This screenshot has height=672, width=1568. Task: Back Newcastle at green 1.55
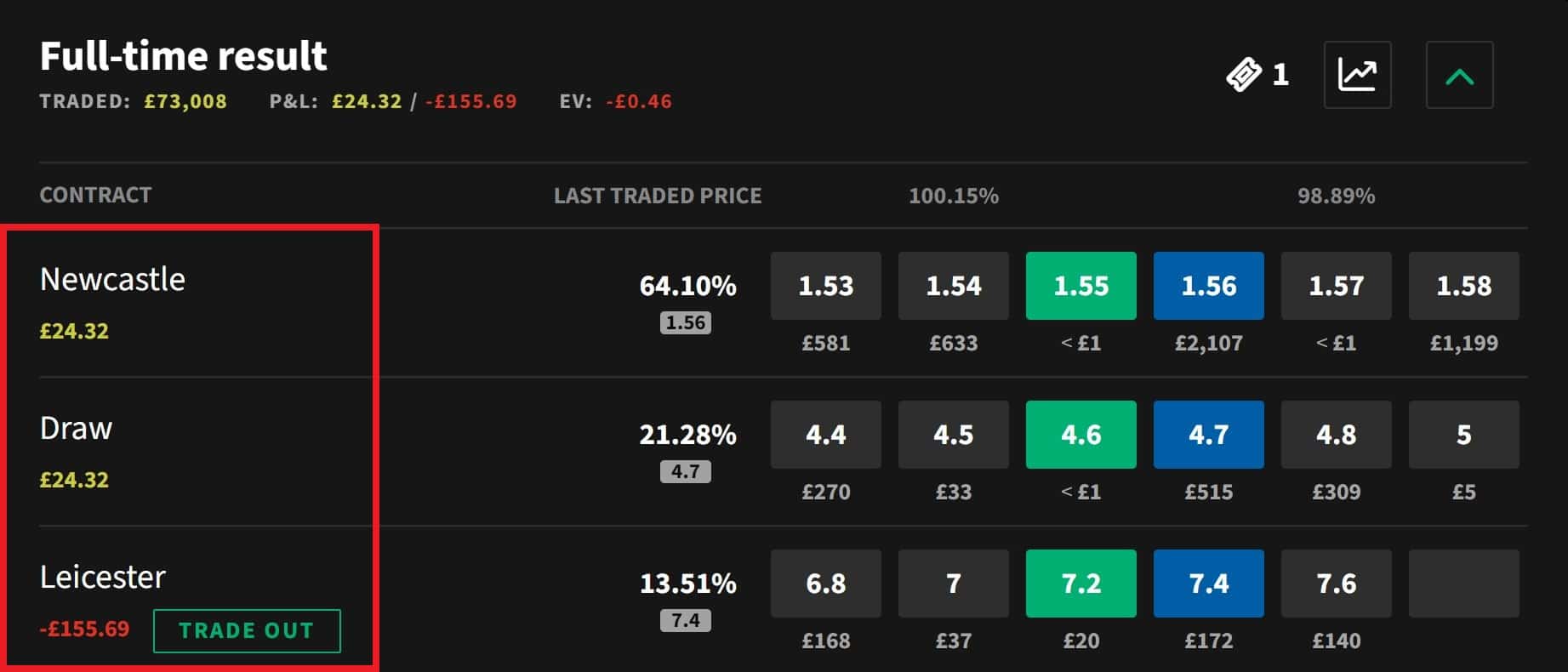tap(1080, 286)
